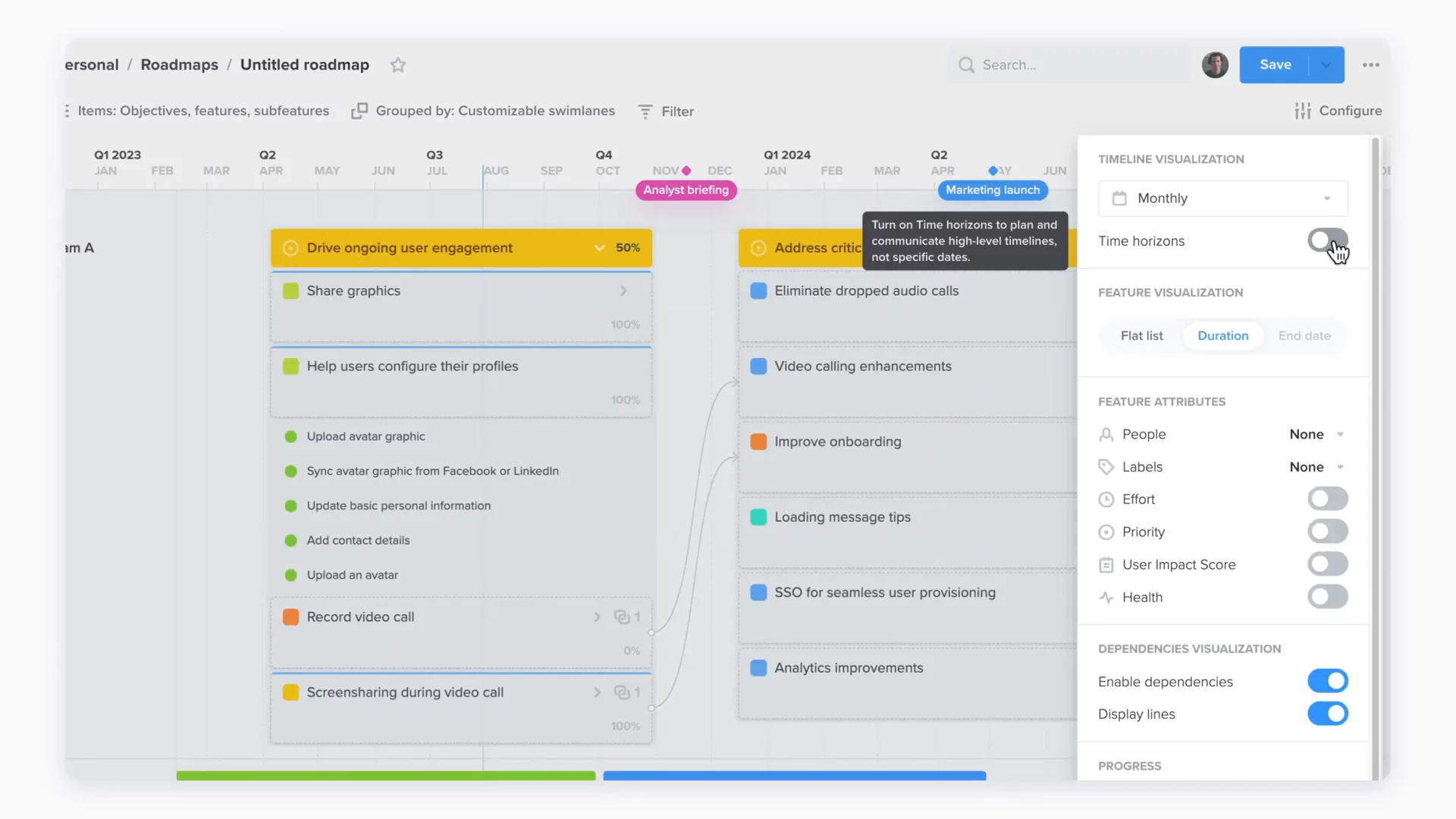This screenshot has width=1456, height=819.
Task: Click objective icon on Drive ongoing user engagement
Action: click(290, 248)
